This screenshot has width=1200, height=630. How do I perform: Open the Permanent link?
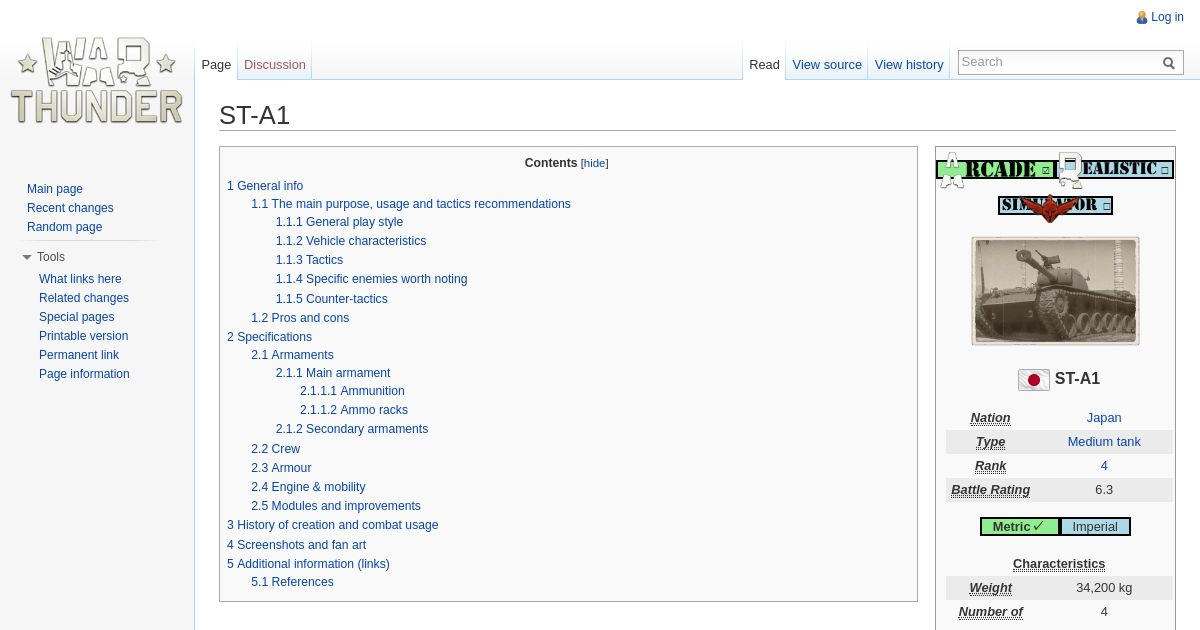[x=79, y=355]
